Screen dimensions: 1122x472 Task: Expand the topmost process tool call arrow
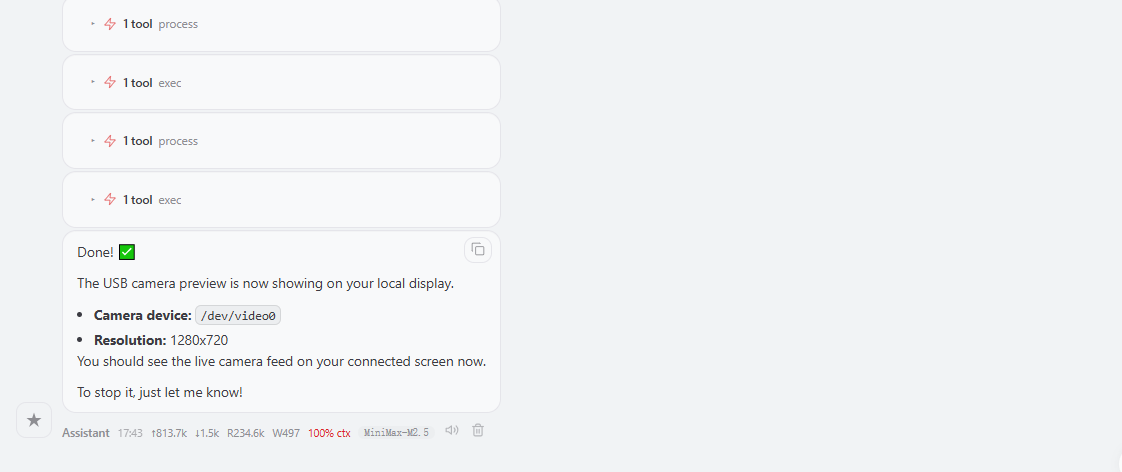point(93,24)
